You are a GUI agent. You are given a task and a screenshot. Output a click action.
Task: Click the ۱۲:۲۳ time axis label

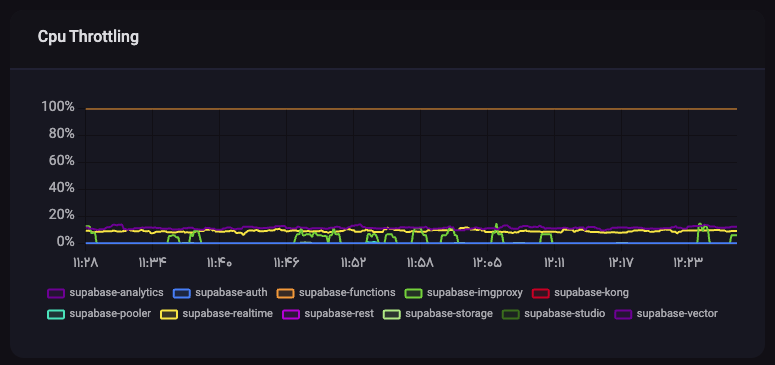688,263
